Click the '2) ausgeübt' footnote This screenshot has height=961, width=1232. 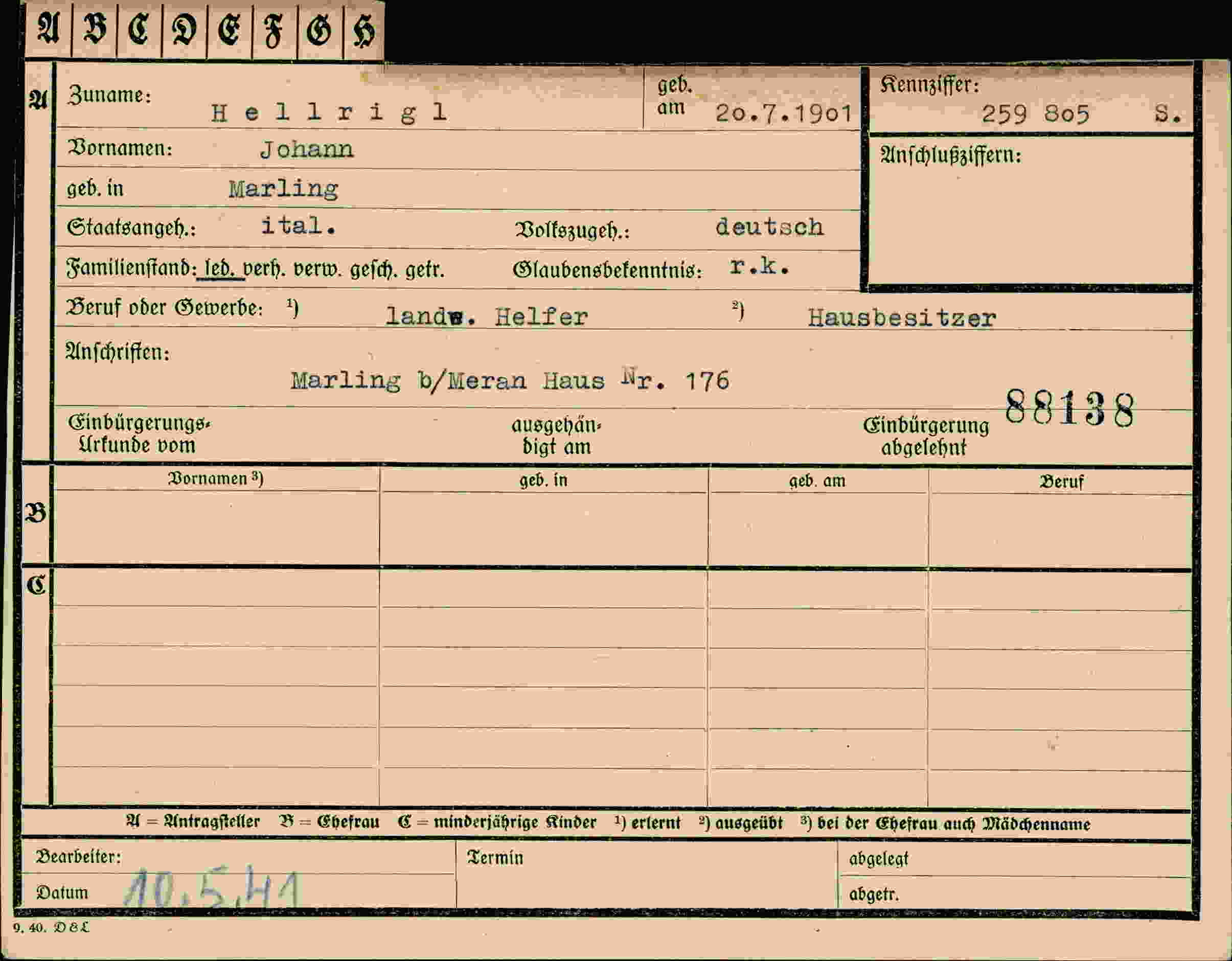pyautogui.click(x=741, y=823)
